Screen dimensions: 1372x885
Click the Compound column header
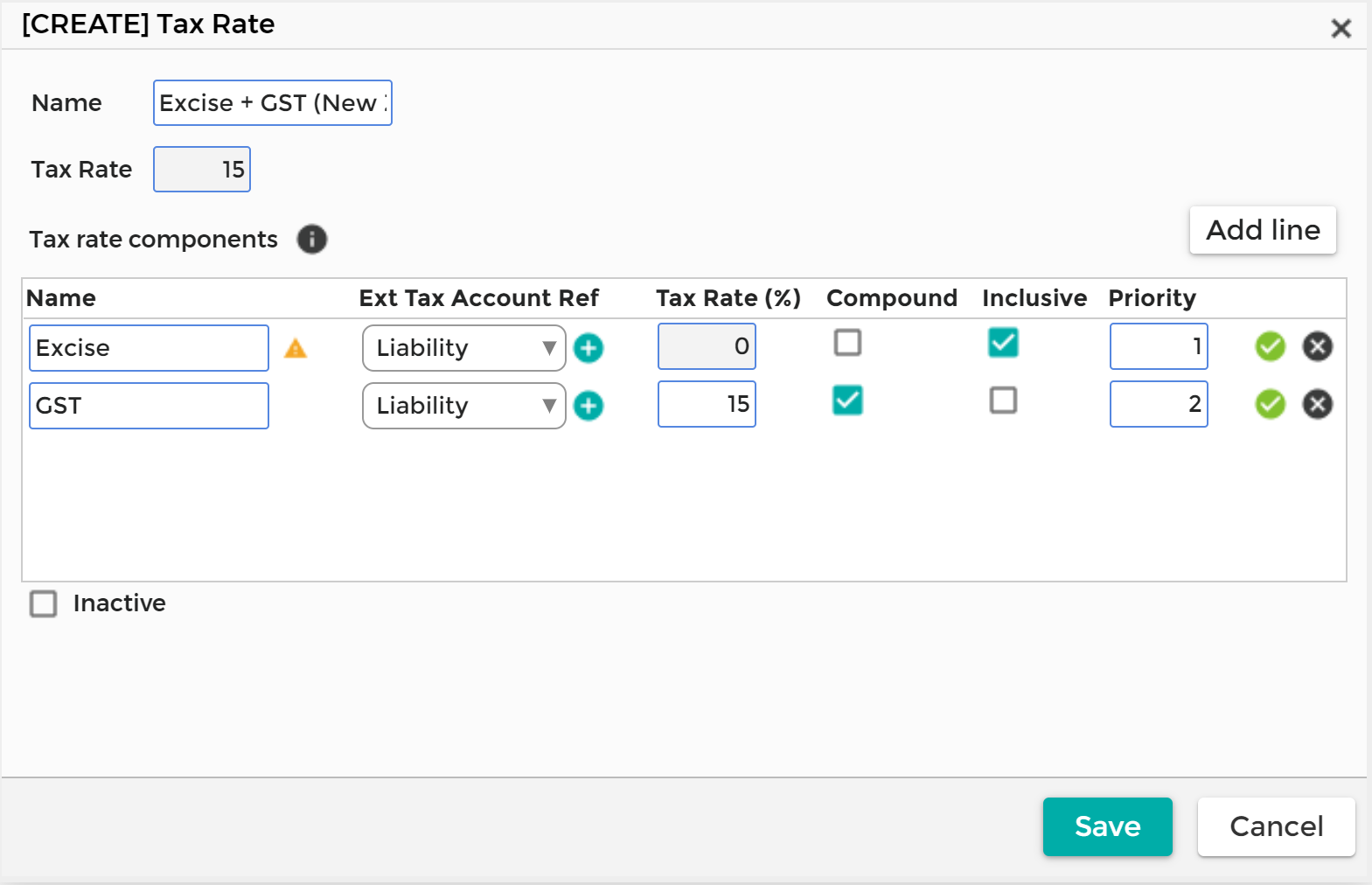point(892,298)
